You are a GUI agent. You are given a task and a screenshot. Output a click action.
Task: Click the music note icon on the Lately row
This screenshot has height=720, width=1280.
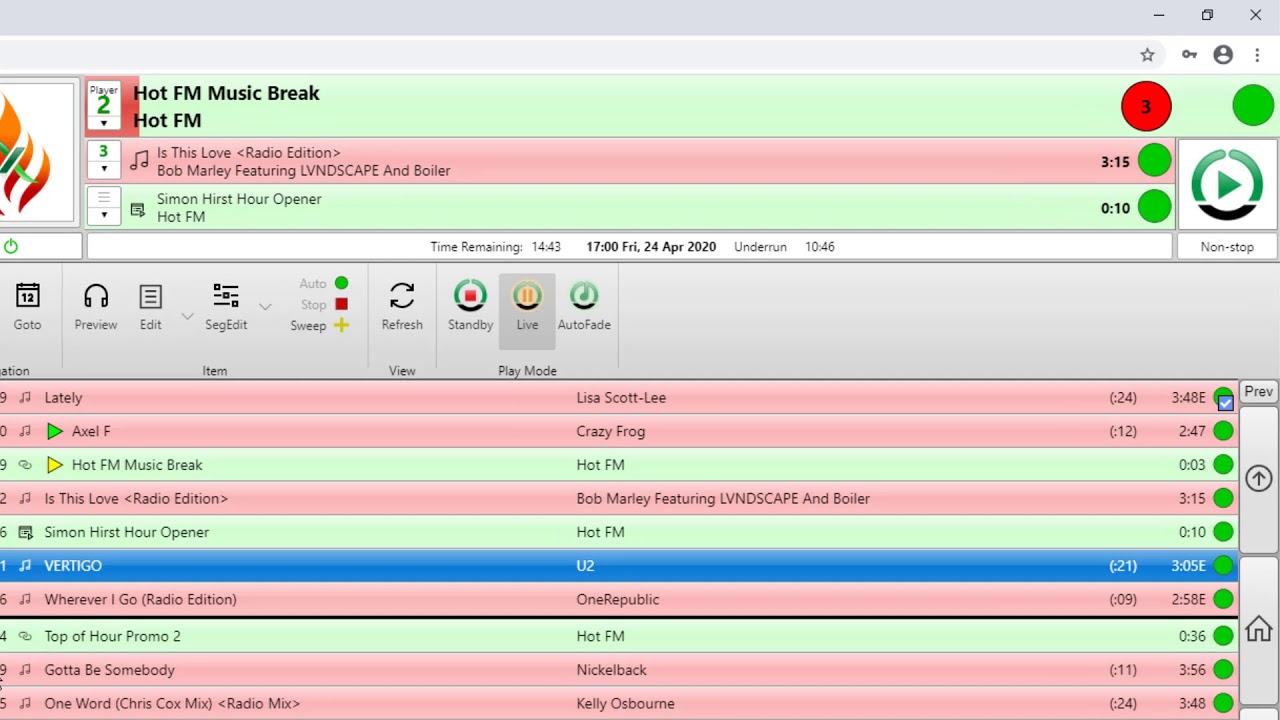(x=26, y=397)
